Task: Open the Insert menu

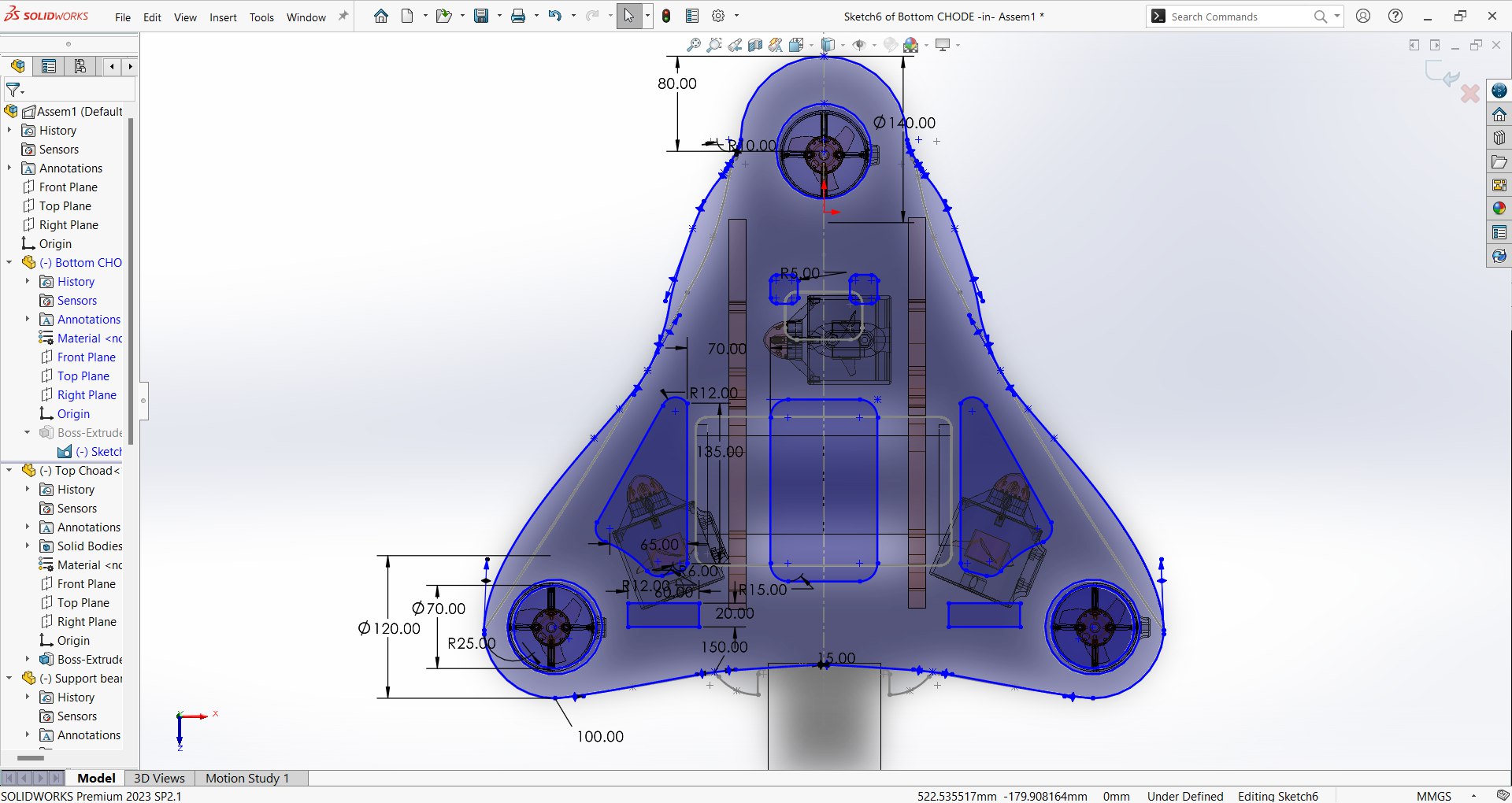Action: [x=223, y=17]
